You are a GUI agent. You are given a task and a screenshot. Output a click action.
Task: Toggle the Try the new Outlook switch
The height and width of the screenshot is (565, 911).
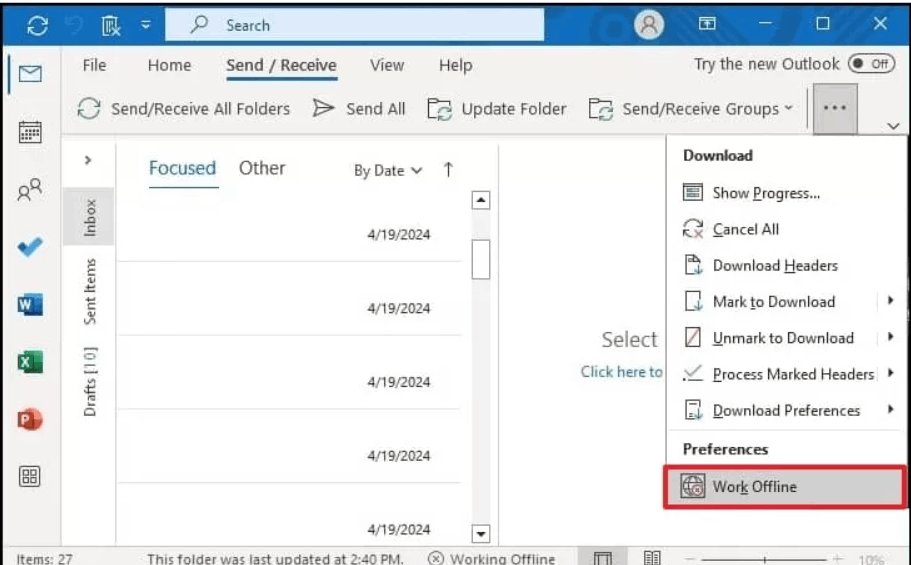[x=870, y=63]
